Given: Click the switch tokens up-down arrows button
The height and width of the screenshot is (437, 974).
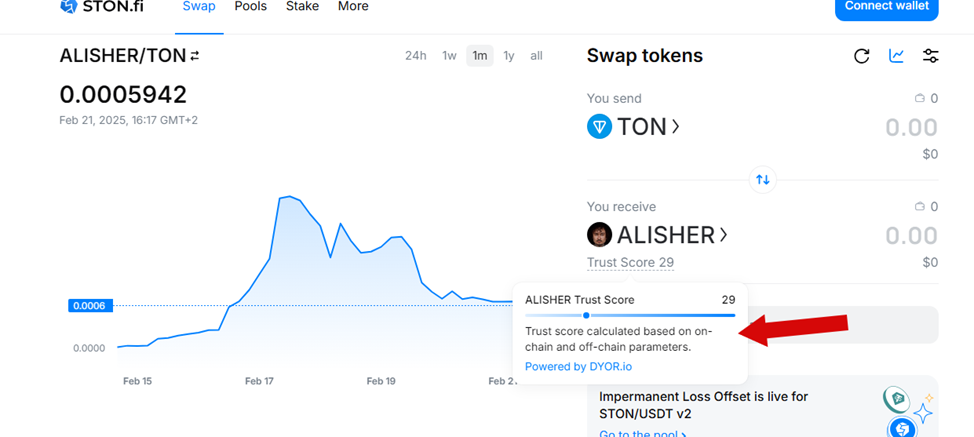Looking at the screenshot, I should pyautogui.click(x=763, y=180).
